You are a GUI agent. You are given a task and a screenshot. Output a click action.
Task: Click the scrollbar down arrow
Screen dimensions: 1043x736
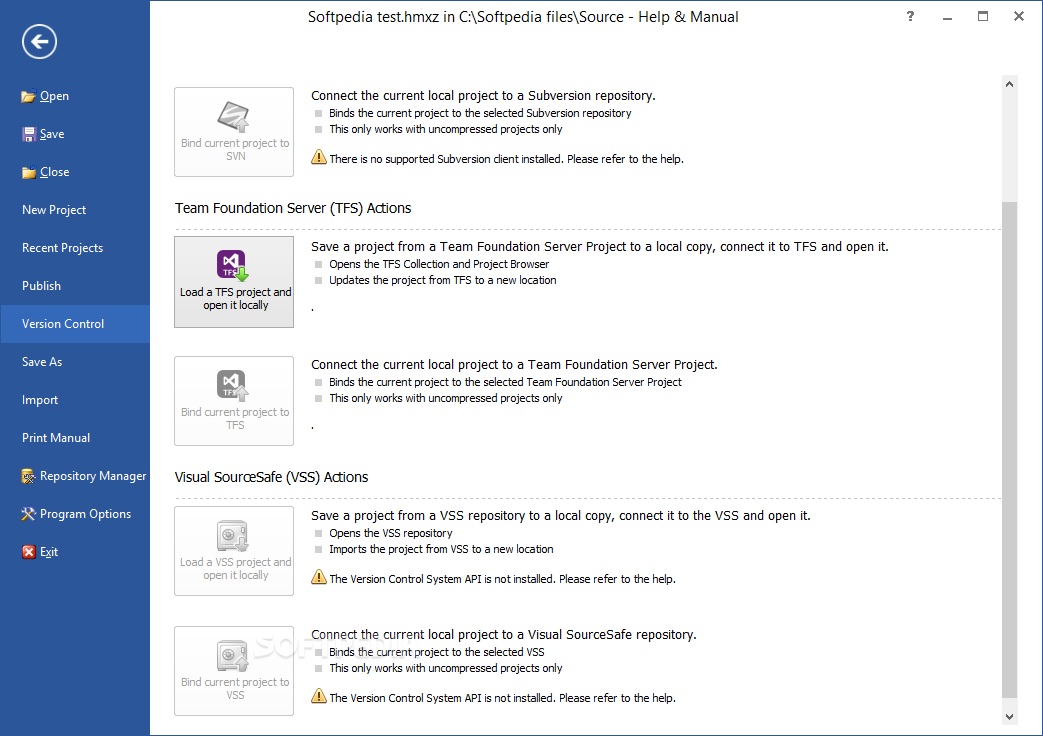pyautogui.click(x=1009, y=717)
